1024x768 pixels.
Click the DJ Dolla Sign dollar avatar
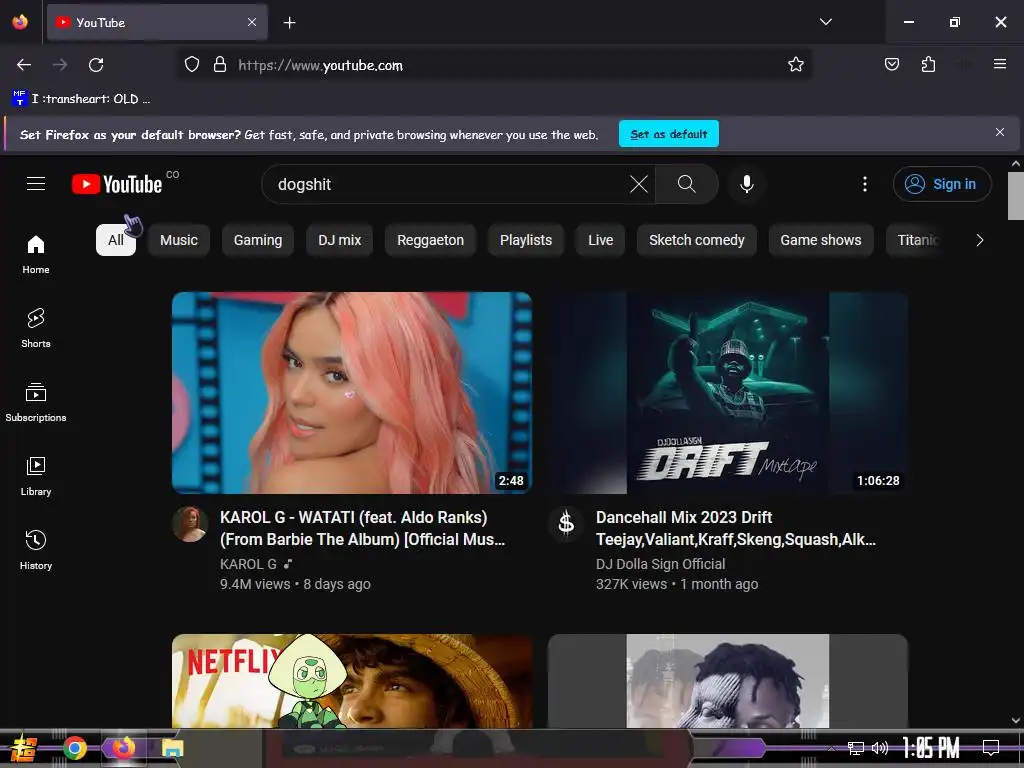click(566, 524)
